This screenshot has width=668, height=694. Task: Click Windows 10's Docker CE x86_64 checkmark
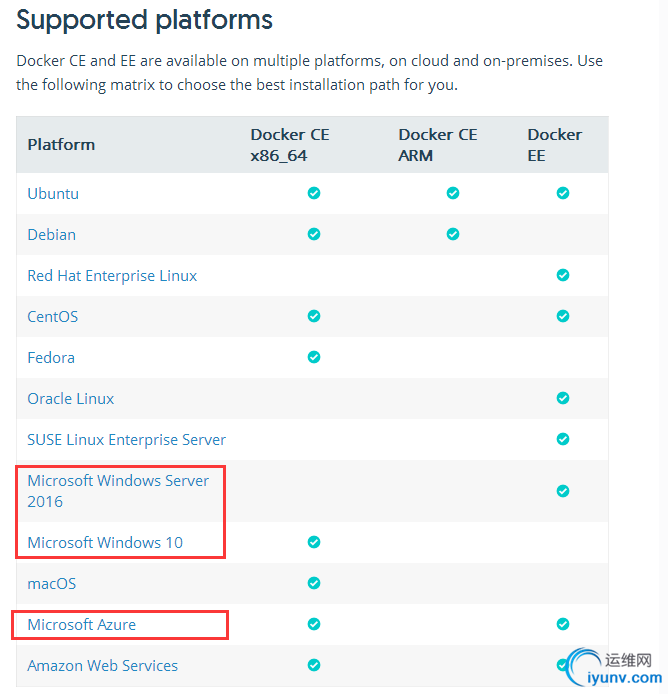pos(314,542)
